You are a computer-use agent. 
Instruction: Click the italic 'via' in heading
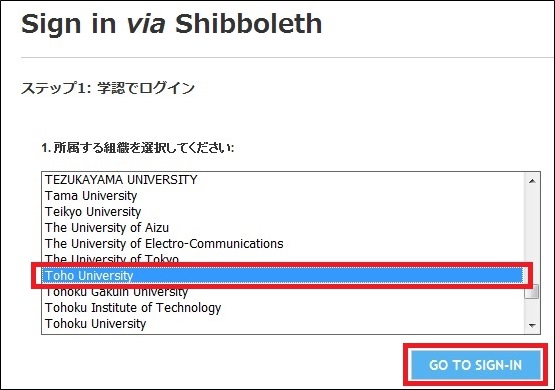146,25
